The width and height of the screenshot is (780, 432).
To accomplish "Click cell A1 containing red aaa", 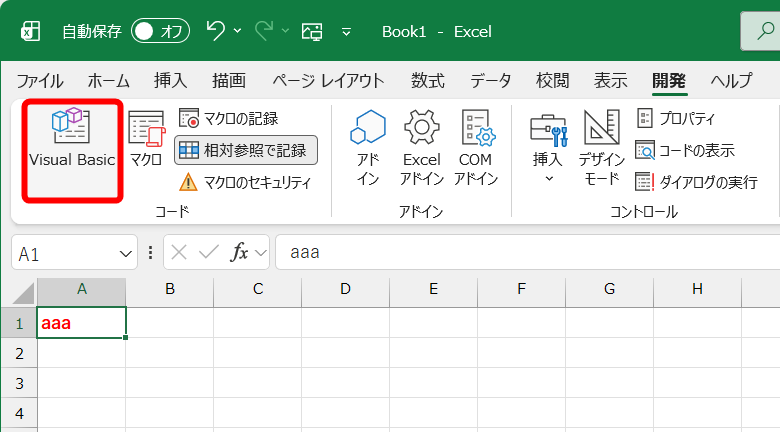I will point(82,323).
